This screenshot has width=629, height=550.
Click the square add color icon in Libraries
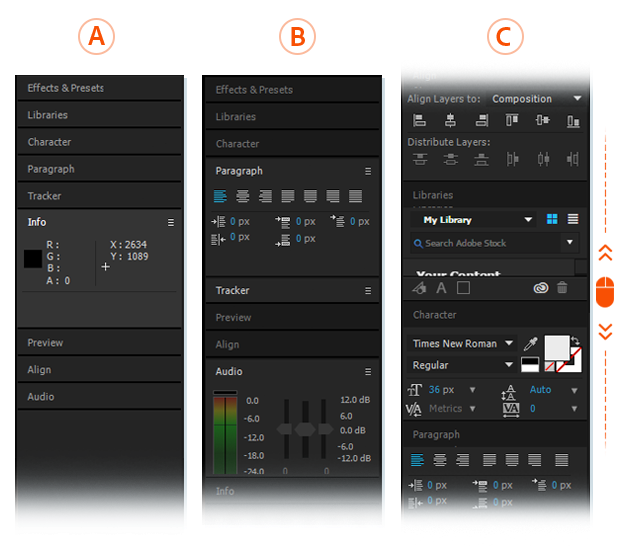coord(463,288)
